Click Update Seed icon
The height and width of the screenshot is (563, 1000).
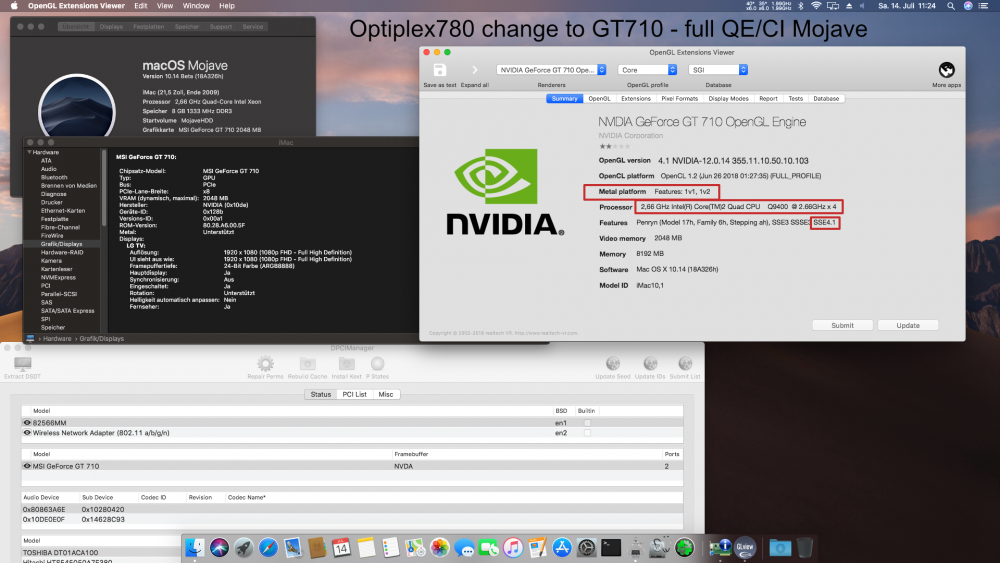pos(613,363)
